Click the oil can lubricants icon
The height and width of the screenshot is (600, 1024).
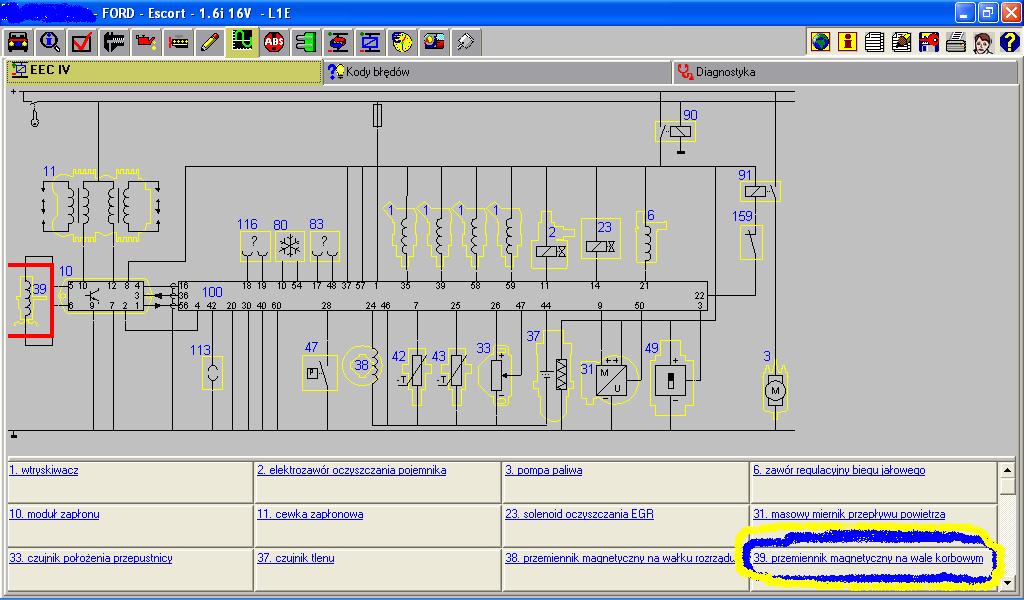tap(145, 42)
